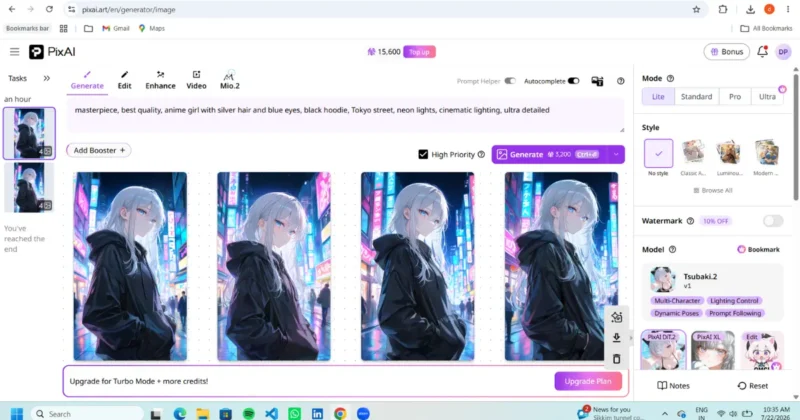Reload the browser page
800x420 pixels.
click(x=49, y=9)
